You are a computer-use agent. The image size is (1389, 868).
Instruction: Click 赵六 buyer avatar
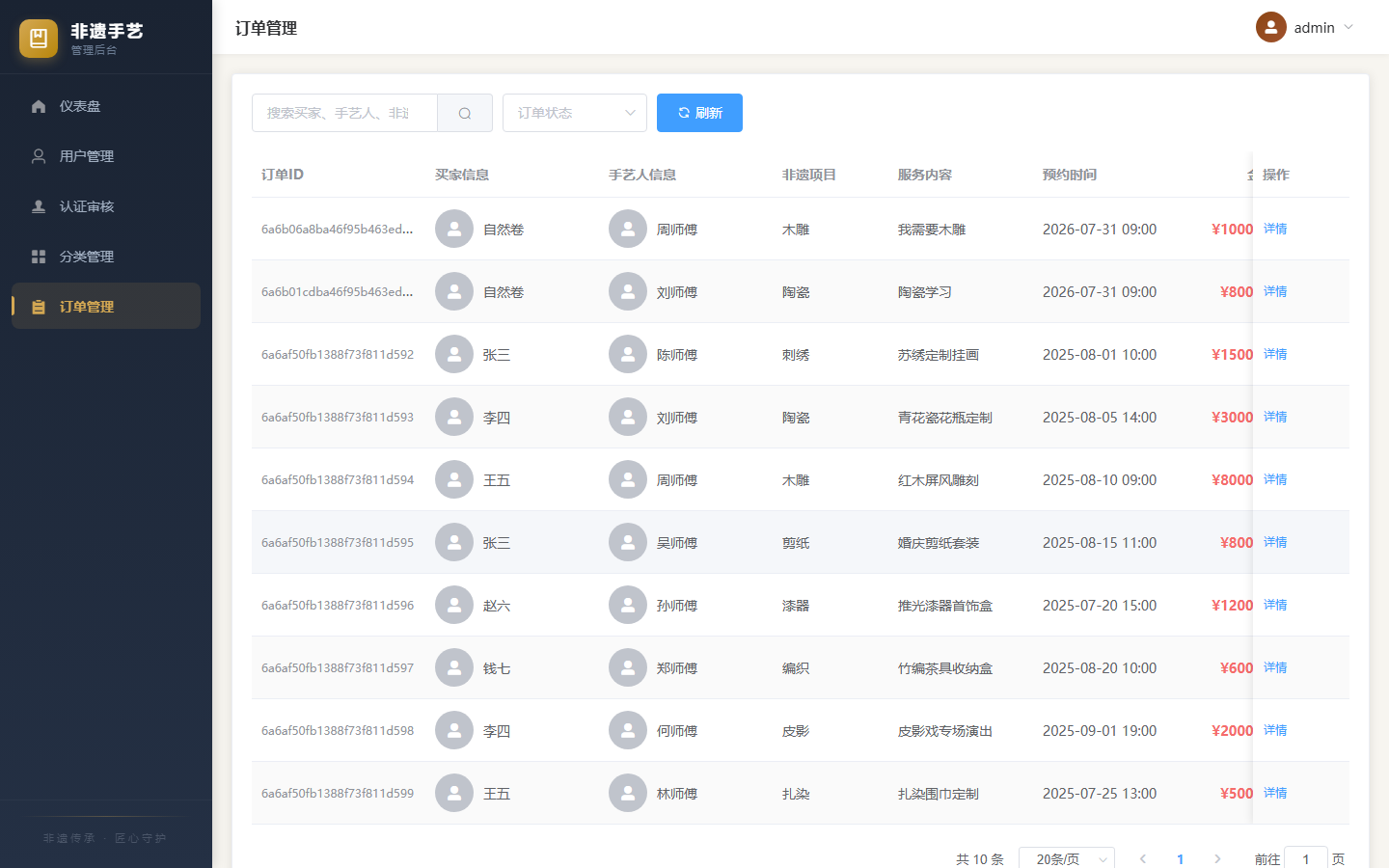click(x=454, y=605)
